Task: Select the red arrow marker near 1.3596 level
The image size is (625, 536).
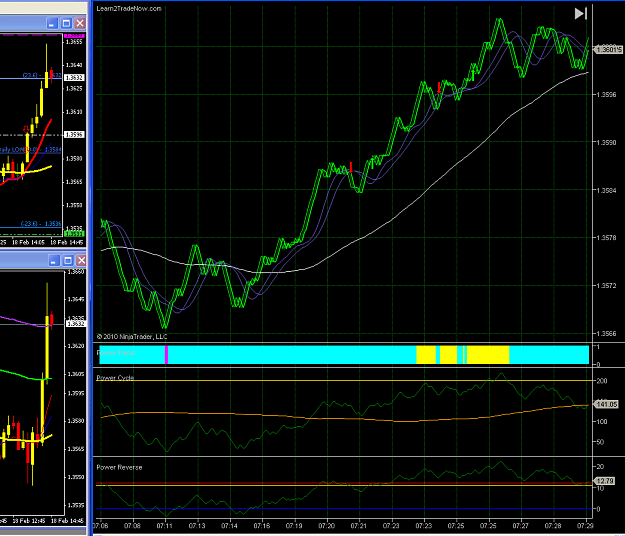Action: [439, 87]
